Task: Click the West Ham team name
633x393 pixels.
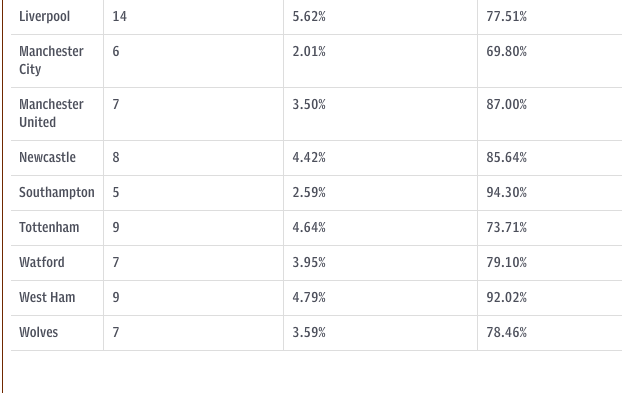Action: (x=47, y=298)
